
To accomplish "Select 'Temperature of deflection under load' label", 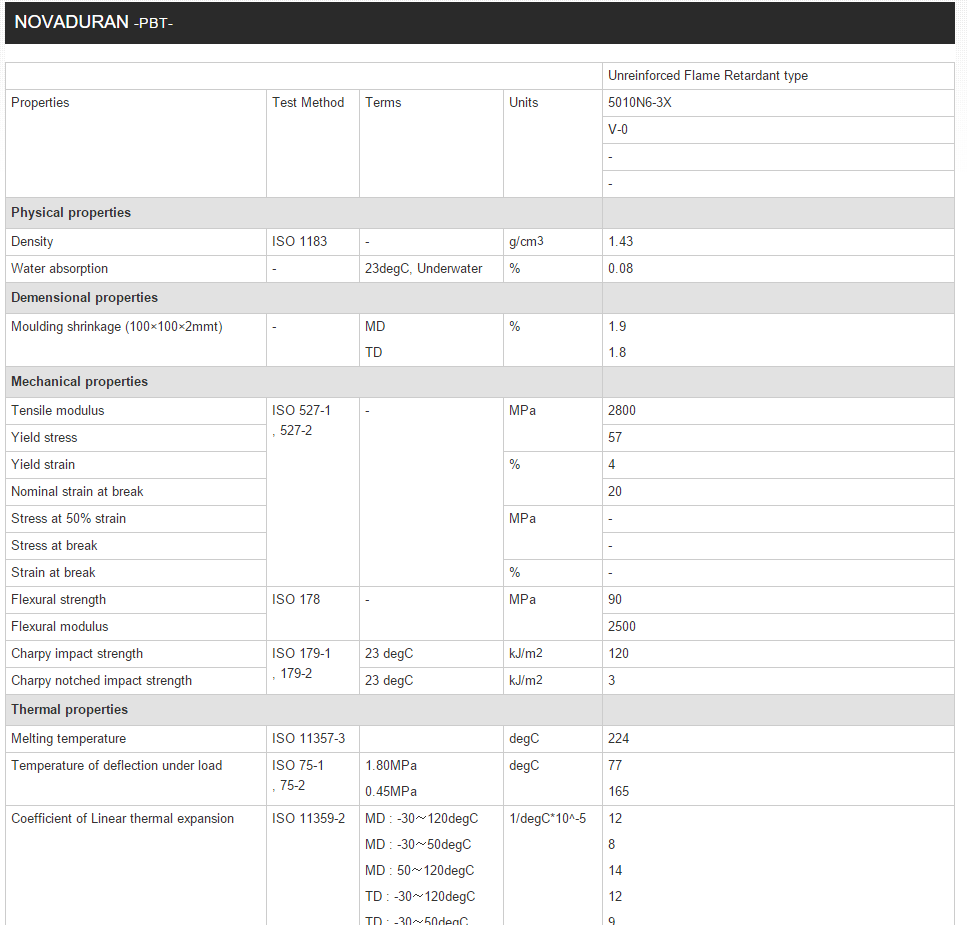I will (117, 765).
